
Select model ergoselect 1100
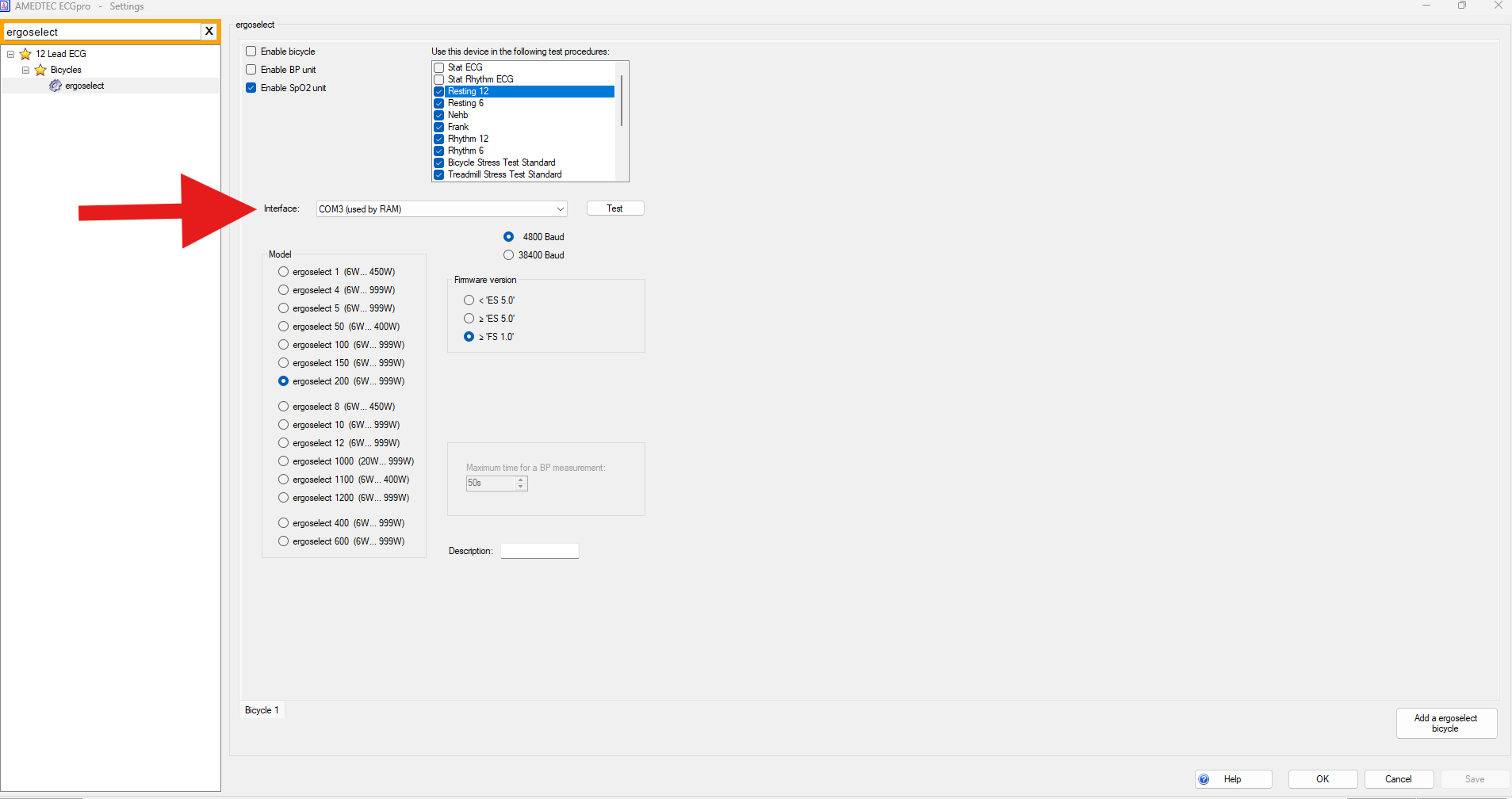(x=284, y=480)
